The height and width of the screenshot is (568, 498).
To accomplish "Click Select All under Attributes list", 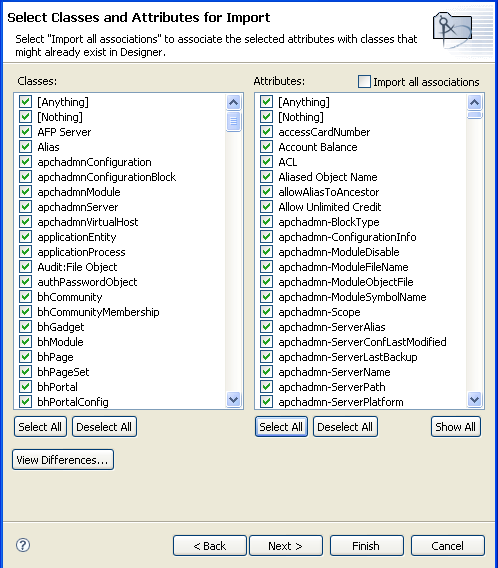I will coord(281,427).
